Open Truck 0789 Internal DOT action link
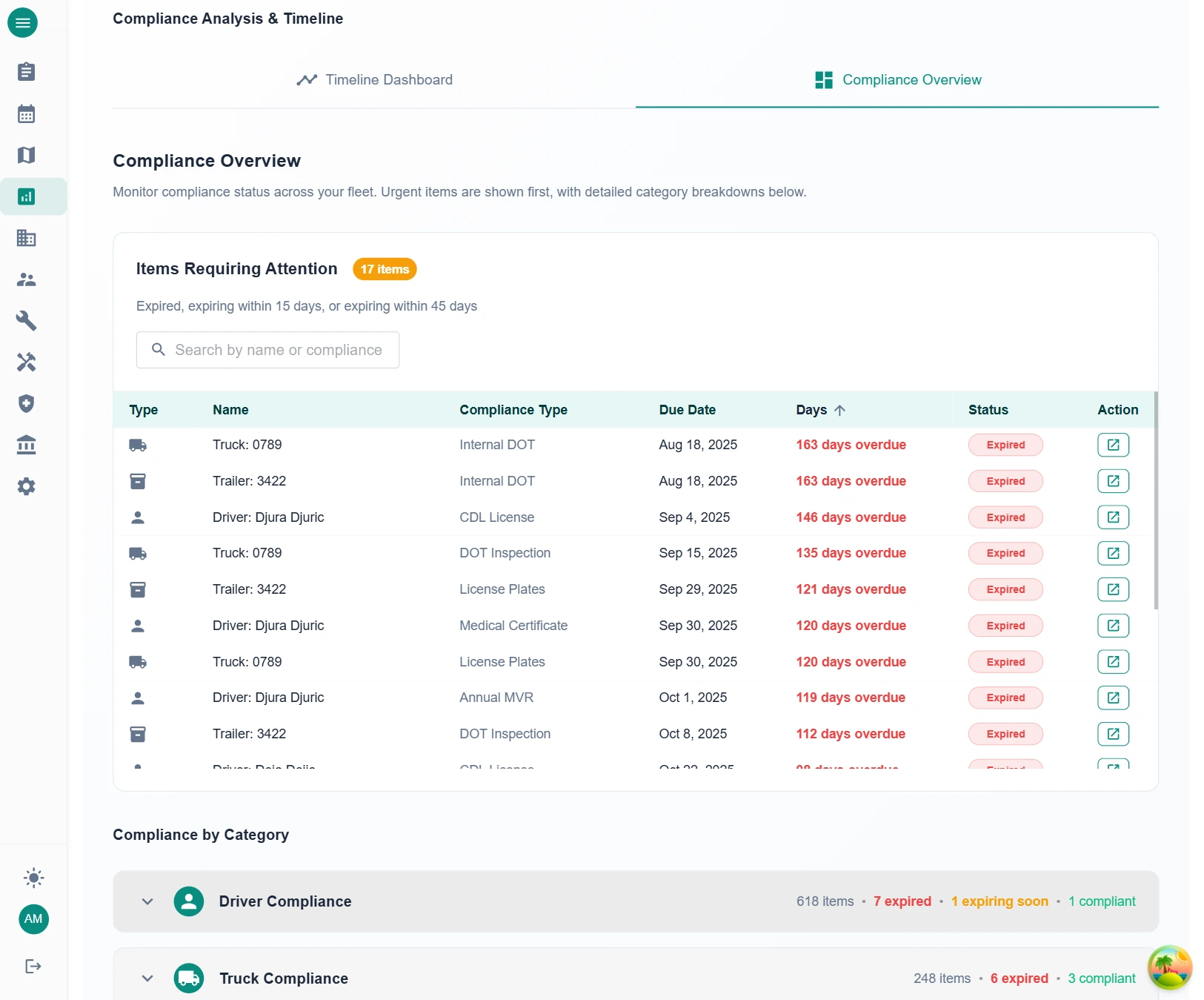 [x=1113, y=445]
